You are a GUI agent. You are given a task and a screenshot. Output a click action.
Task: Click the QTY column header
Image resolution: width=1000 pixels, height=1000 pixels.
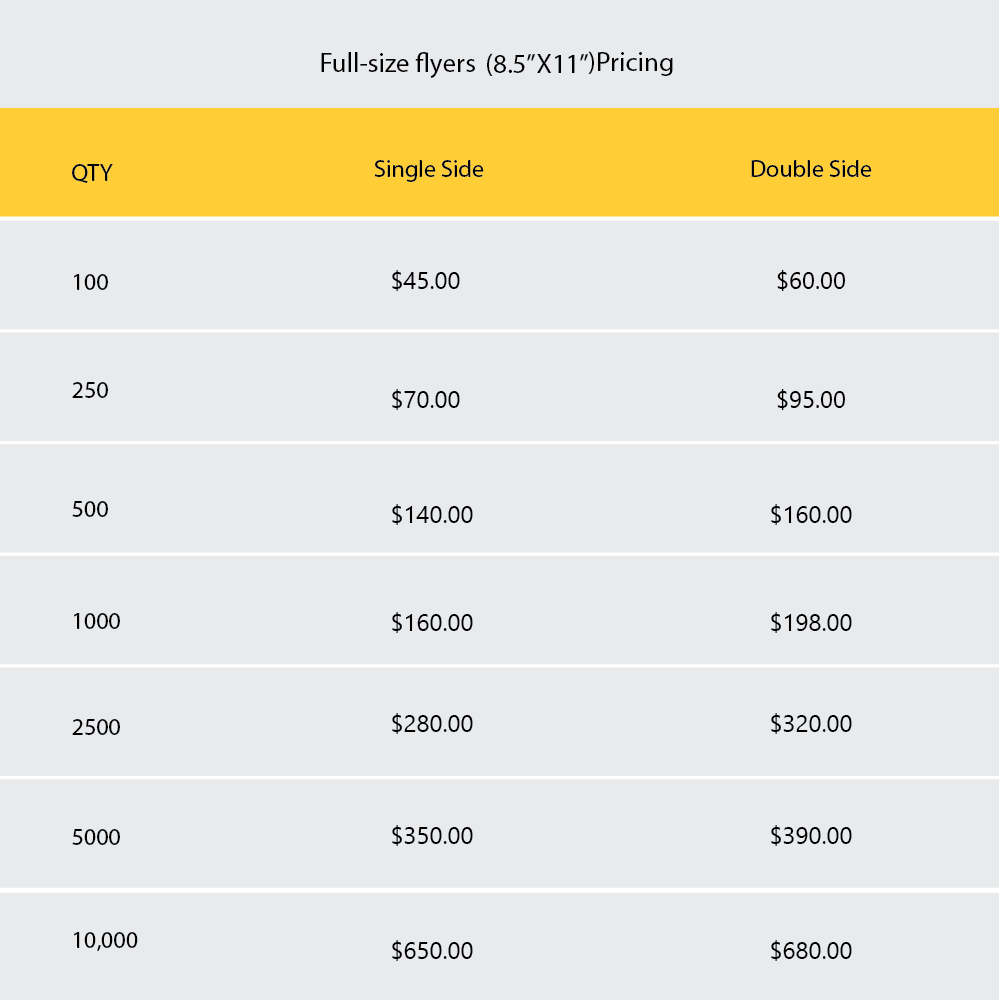click(92, 173)
